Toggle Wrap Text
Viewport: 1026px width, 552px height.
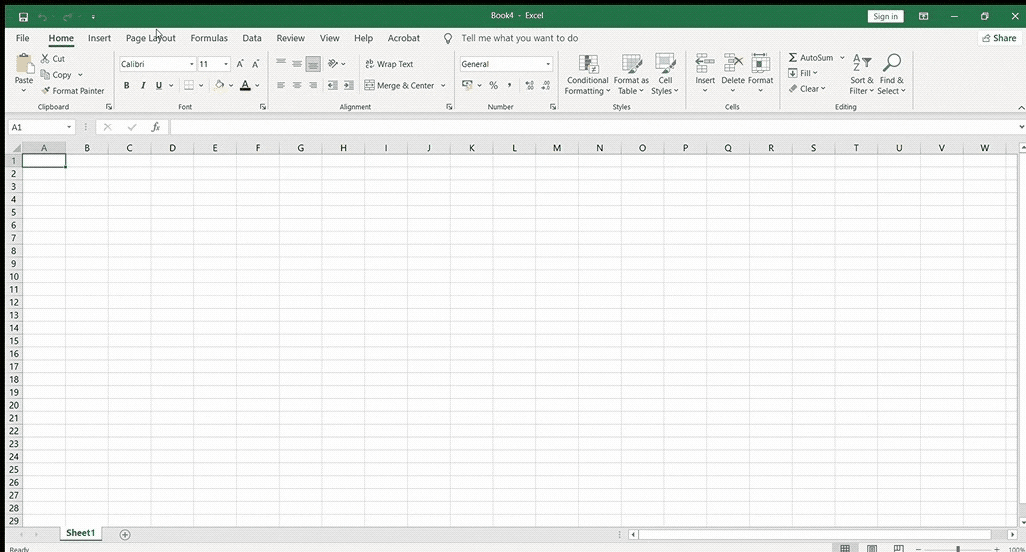pyautogui.click(x=389, y=64)
